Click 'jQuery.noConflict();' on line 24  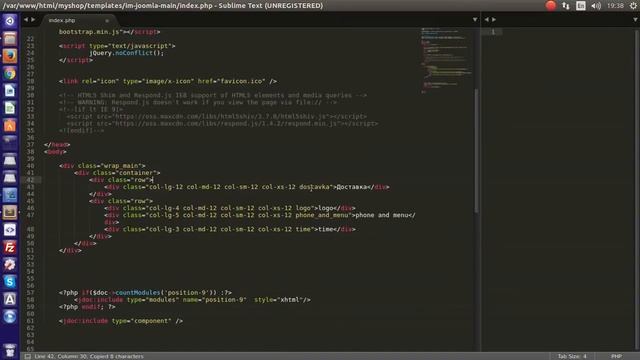(x=126, y=53)
